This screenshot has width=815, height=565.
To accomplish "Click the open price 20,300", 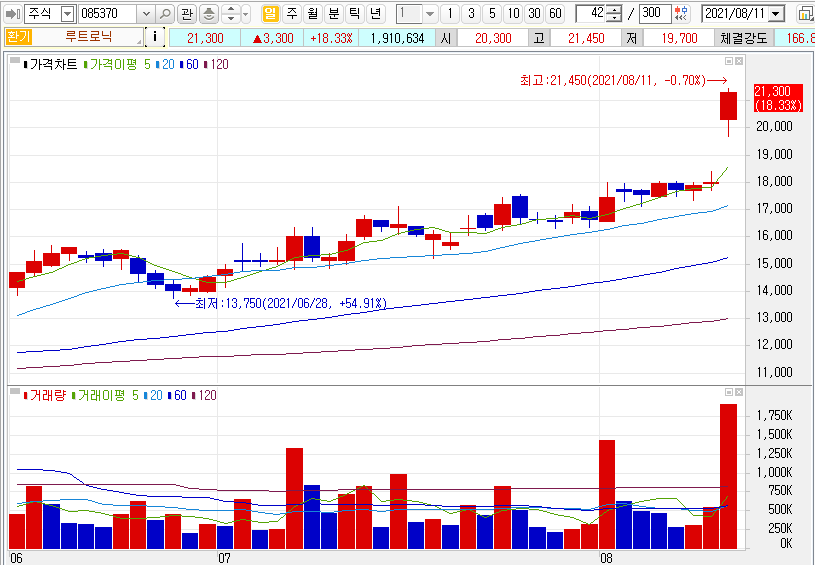I will click(493, 38).
